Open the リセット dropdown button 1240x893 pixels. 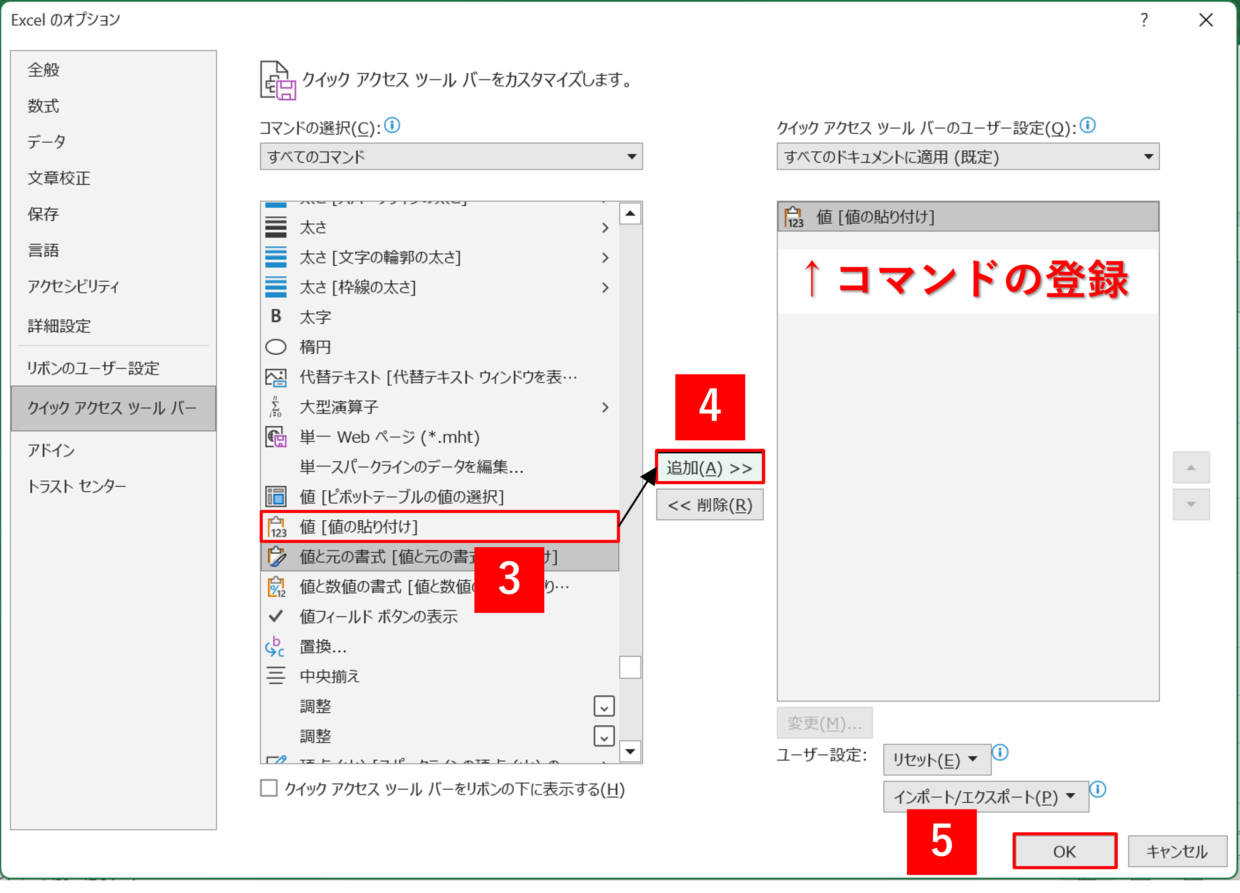(x=937, y=759)
